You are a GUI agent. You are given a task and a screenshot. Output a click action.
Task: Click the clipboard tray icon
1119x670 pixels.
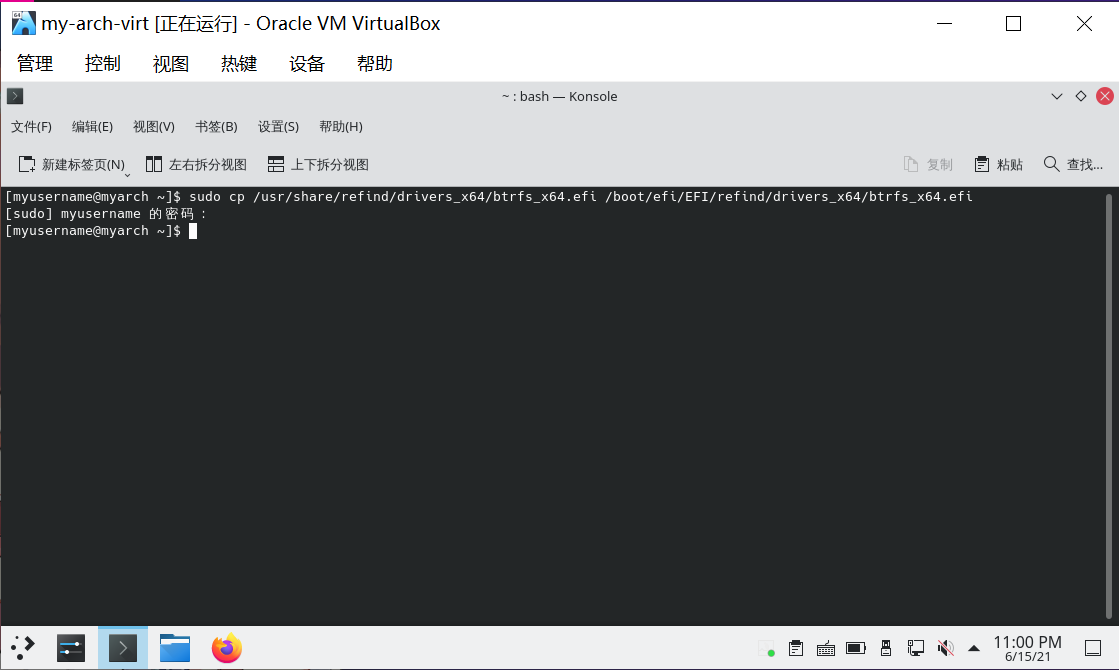coord(796,648)
